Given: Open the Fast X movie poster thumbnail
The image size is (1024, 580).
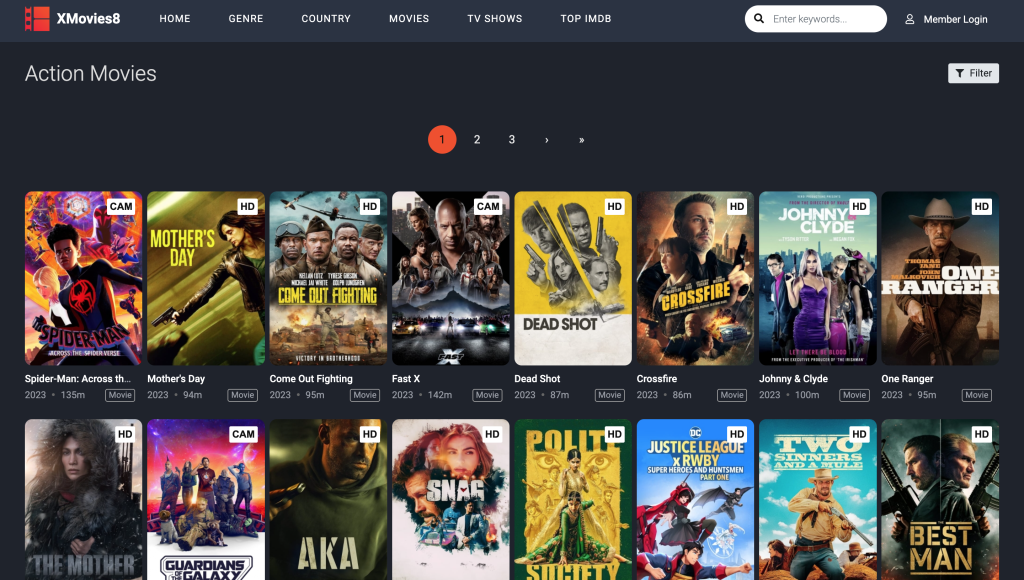Looking at the screenshot, I should 450,278.
